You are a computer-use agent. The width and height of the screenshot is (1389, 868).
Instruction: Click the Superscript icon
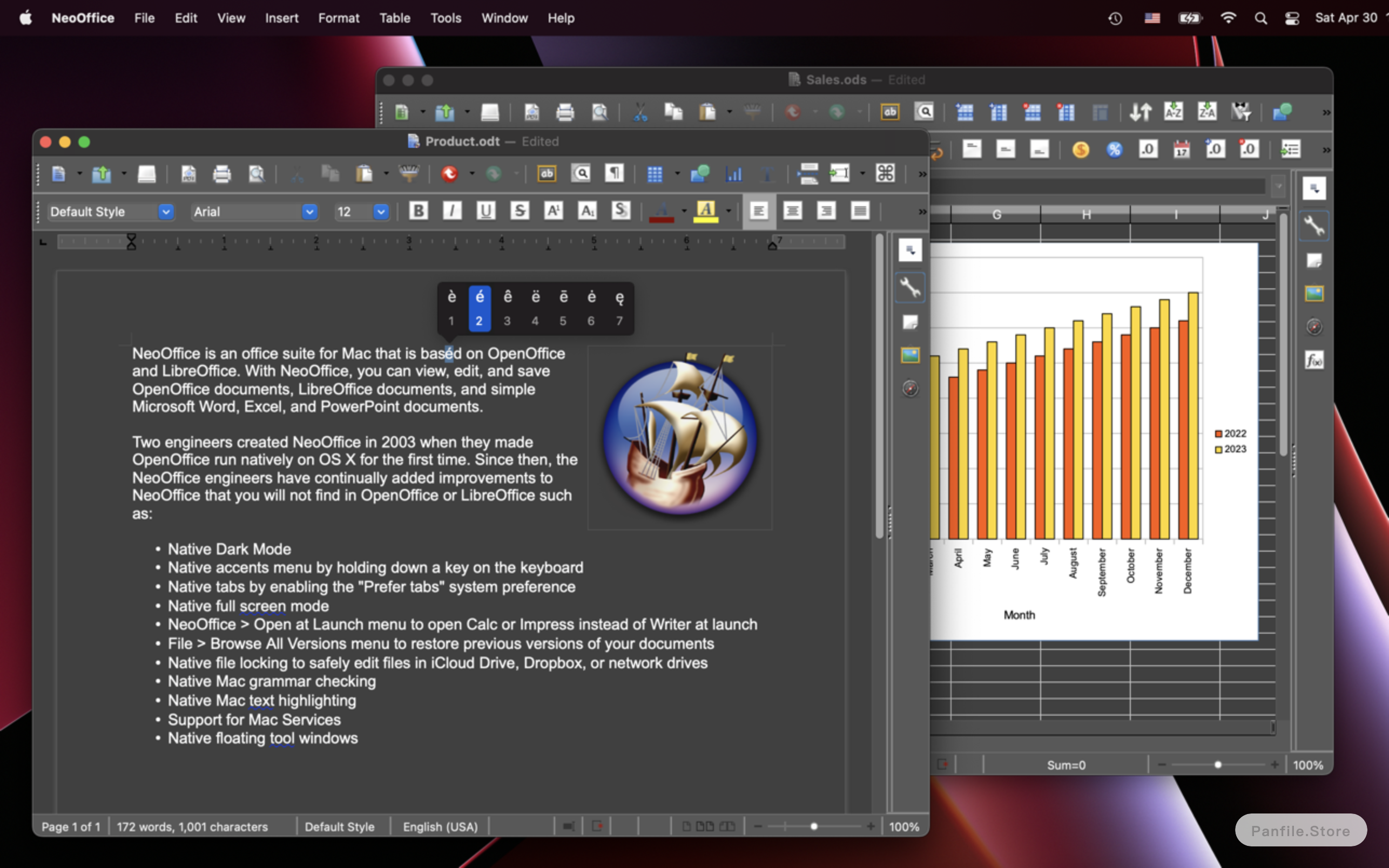click(x=554, y=211)
